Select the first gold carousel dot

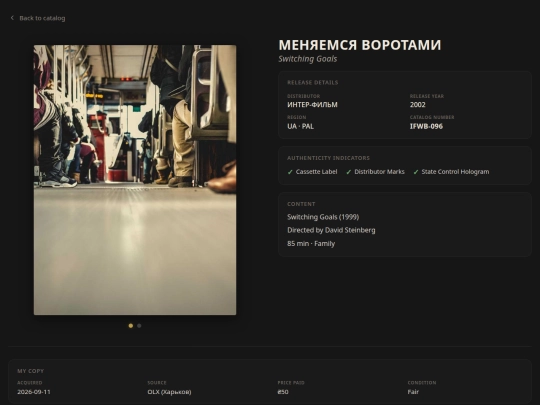(x=131, y=325)
